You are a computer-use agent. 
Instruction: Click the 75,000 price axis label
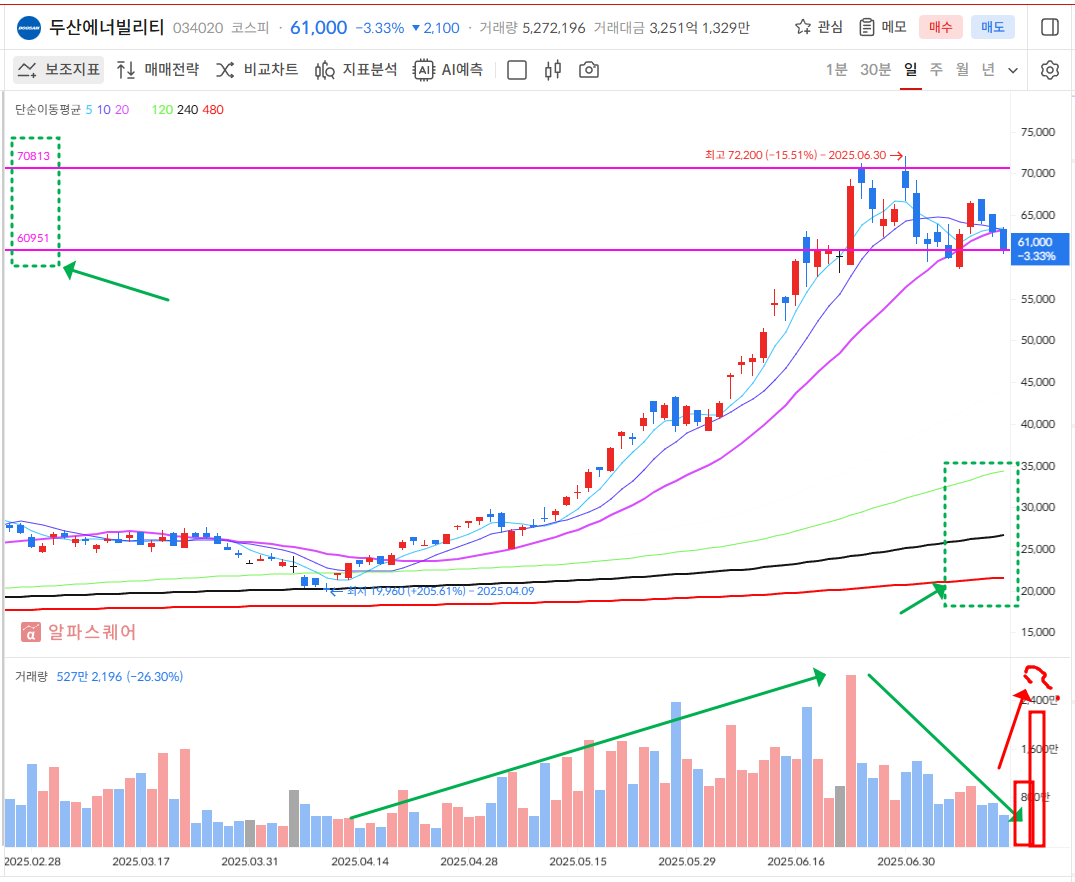click(x=1038, y=132)
